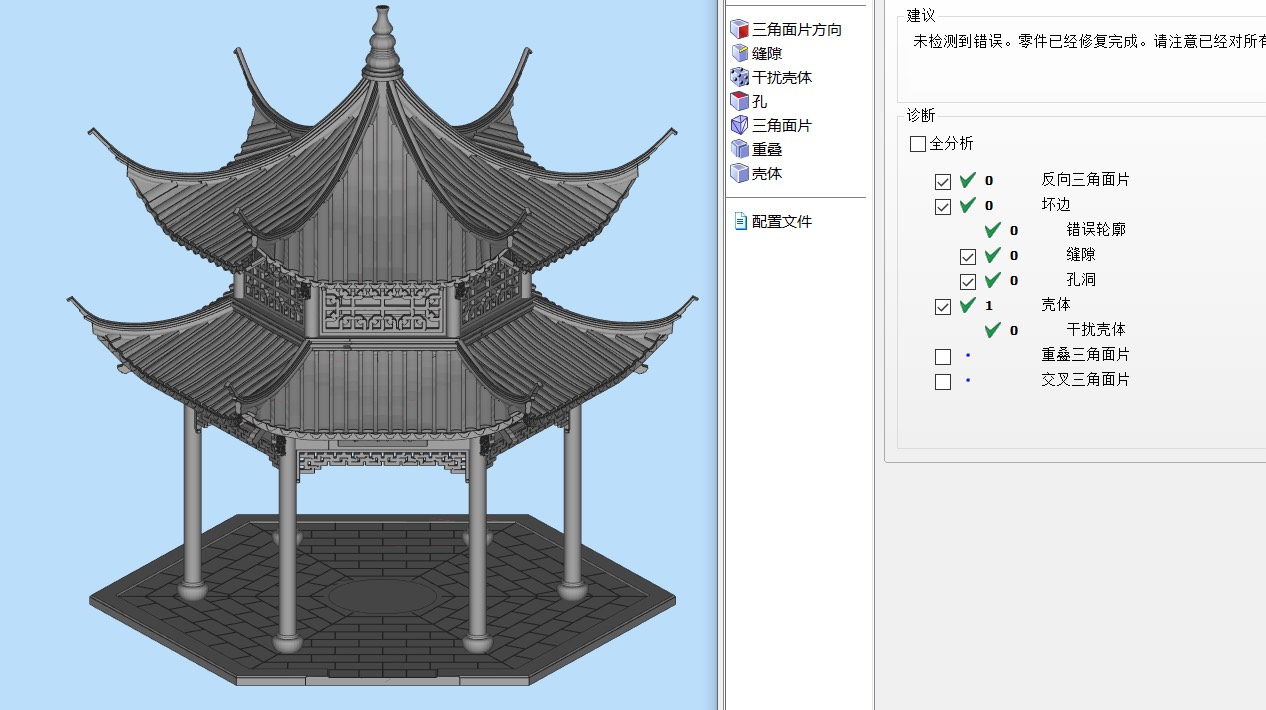Click the green checkmark beside 错误轮廓
This screenshot has height=710, width=1266.
pos(992,230)
